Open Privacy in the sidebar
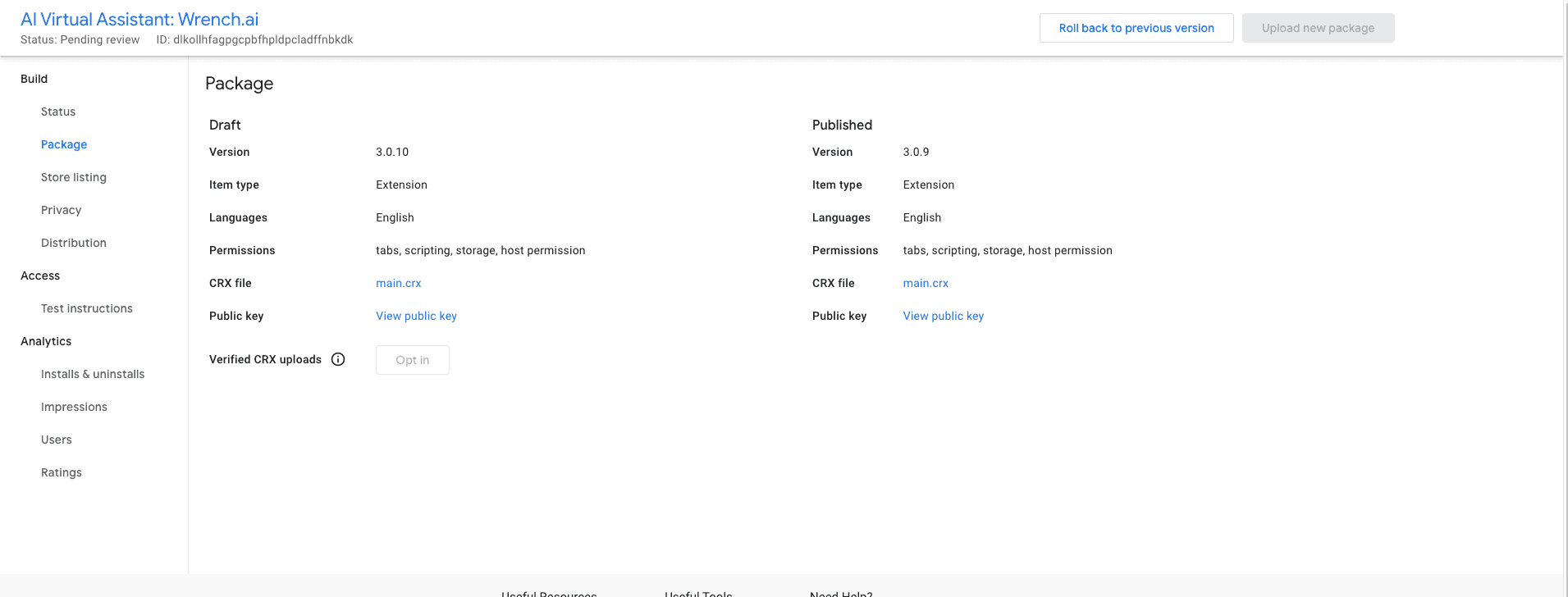This screenshot has width=1568, height=597. point(62,210)
